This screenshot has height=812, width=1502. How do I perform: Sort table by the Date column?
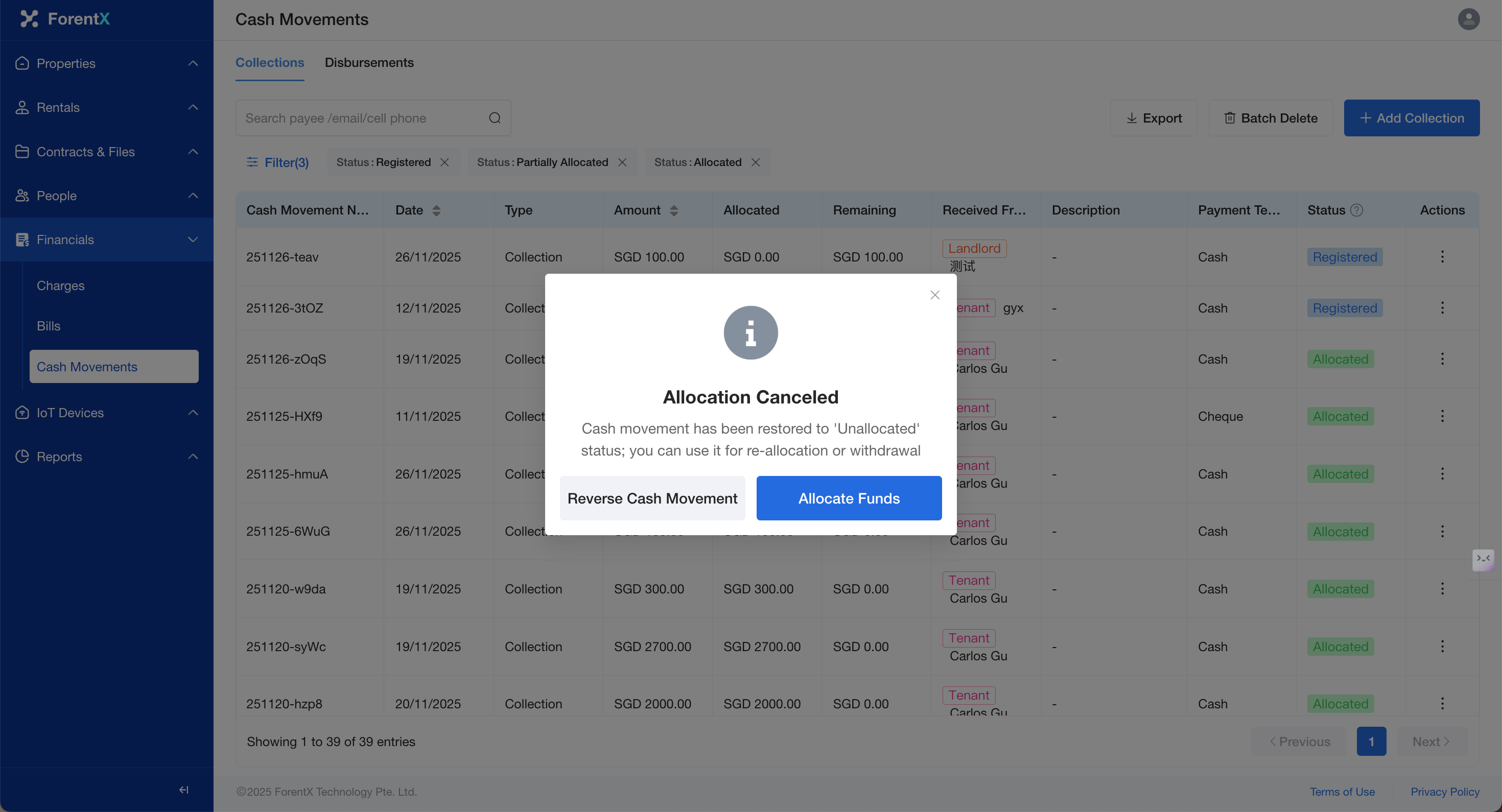click(x=436, y=210)
